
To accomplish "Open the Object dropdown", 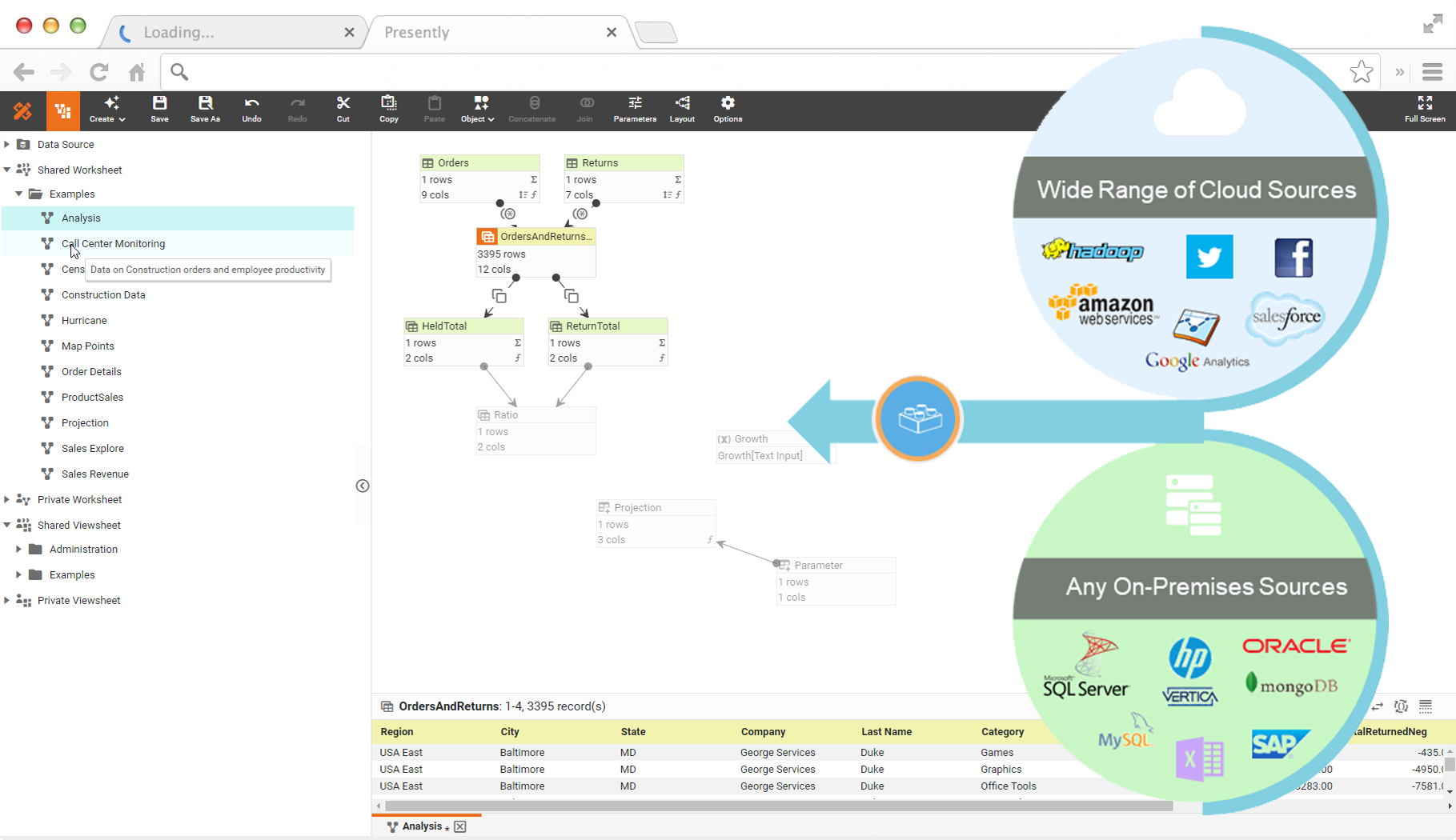I will pos(478,110).
